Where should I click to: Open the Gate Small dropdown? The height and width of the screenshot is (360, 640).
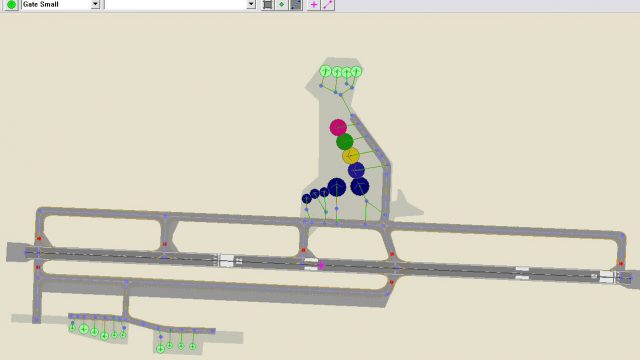coord(95,4)
